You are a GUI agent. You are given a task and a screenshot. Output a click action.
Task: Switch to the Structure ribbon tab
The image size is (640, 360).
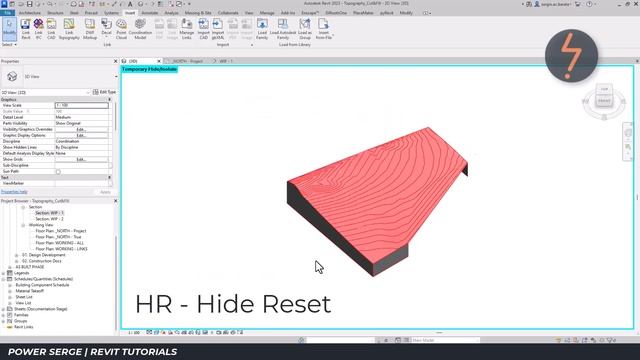click(55, 13)
